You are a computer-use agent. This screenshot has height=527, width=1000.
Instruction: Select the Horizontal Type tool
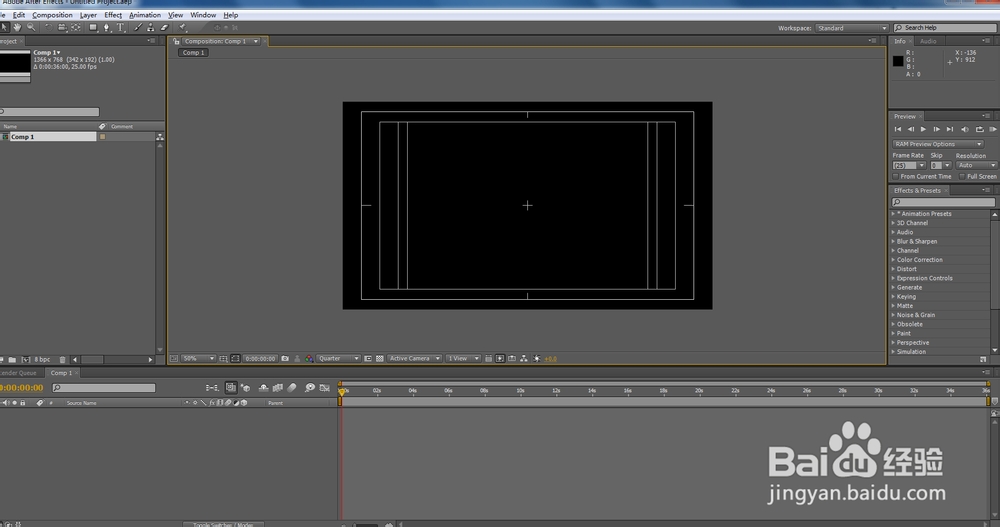[x=120, y=27]
